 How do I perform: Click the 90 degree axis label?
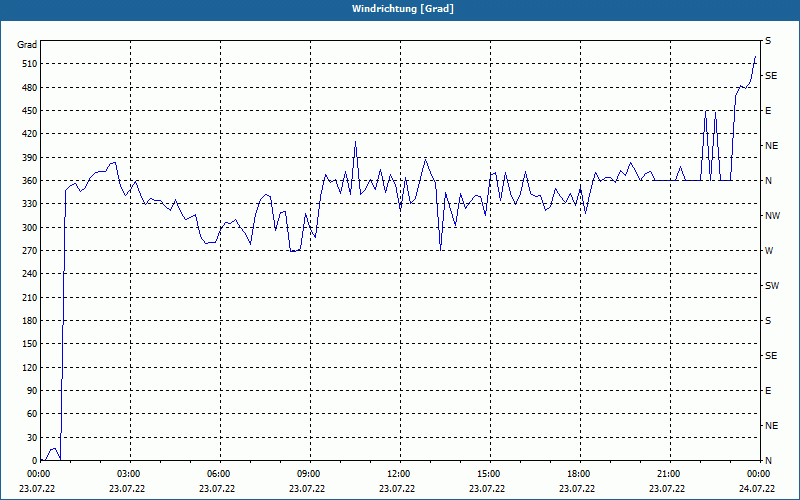pos(32,391)
